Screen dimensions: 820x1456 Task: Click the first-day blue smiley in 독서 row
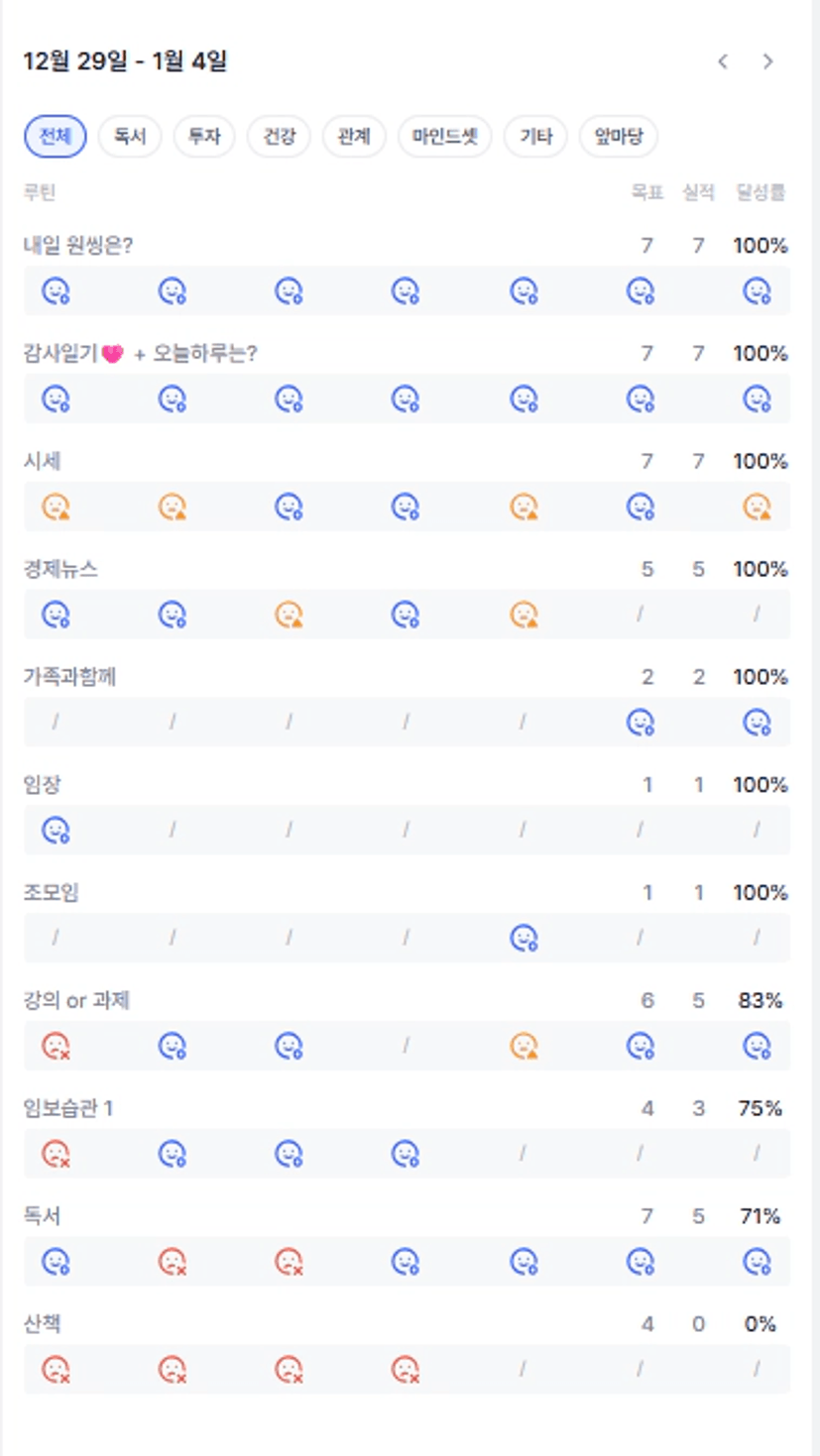(56, 1262)
